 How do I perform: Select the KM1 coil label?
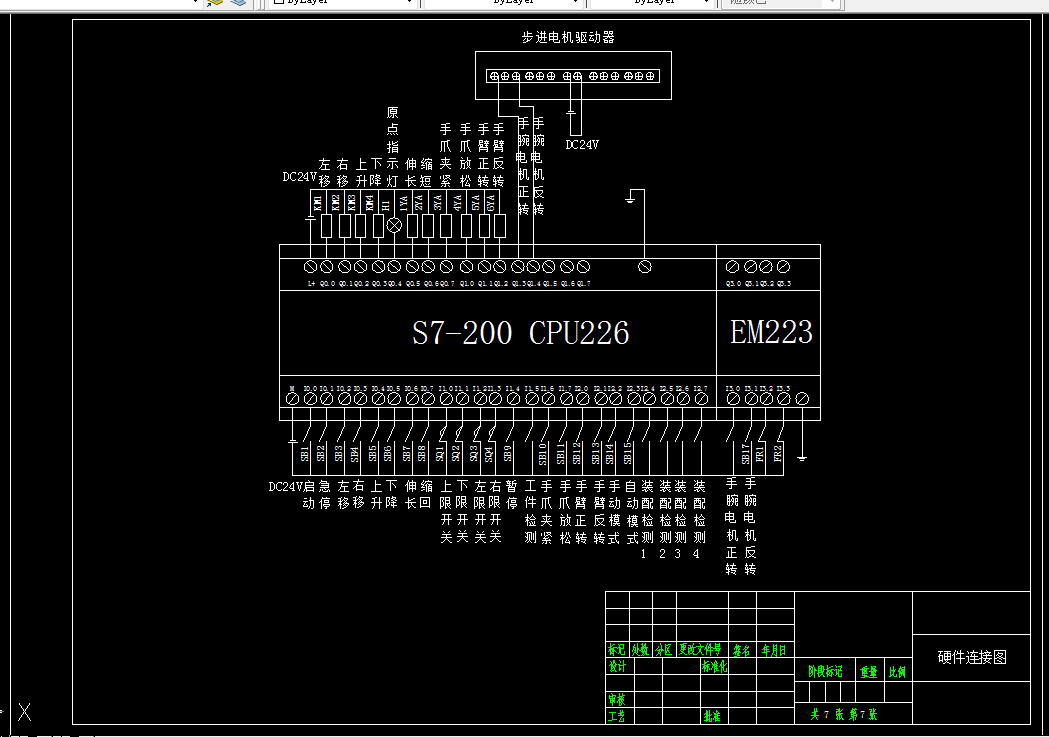coord(318,203)
